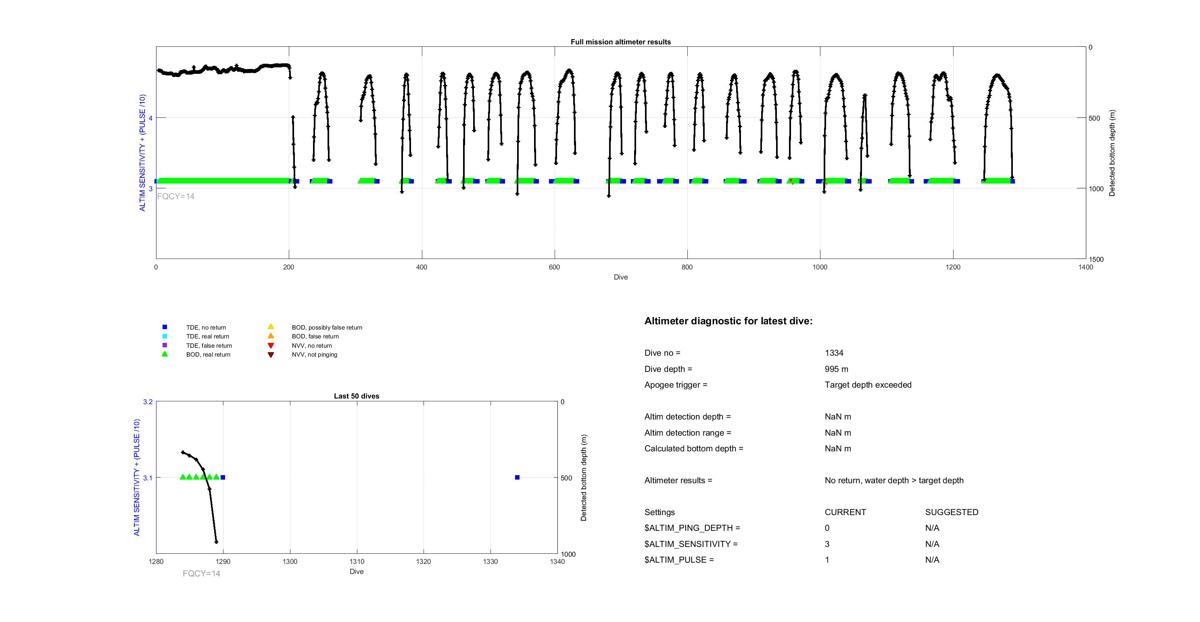Click 'No return, water depth > target depth' text

894,481
